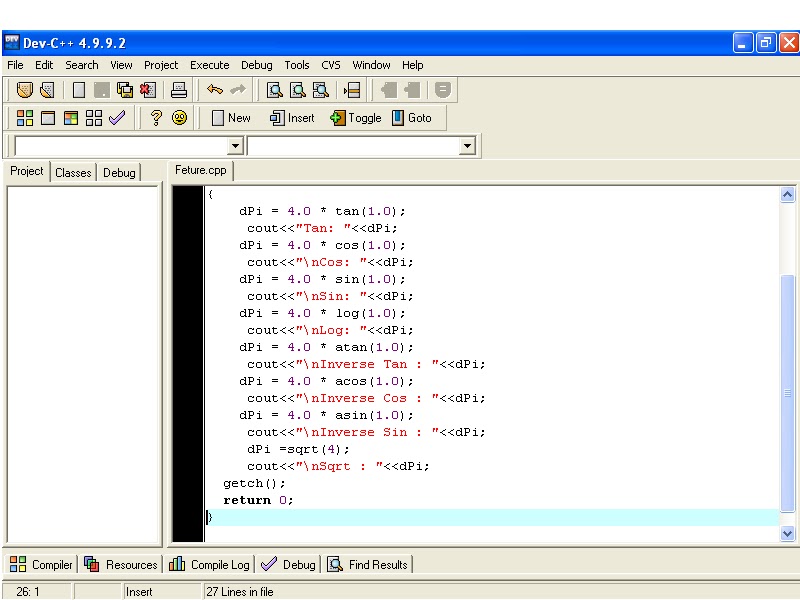Click the Run window icon

pyautogui.click(x=47, y=118)
